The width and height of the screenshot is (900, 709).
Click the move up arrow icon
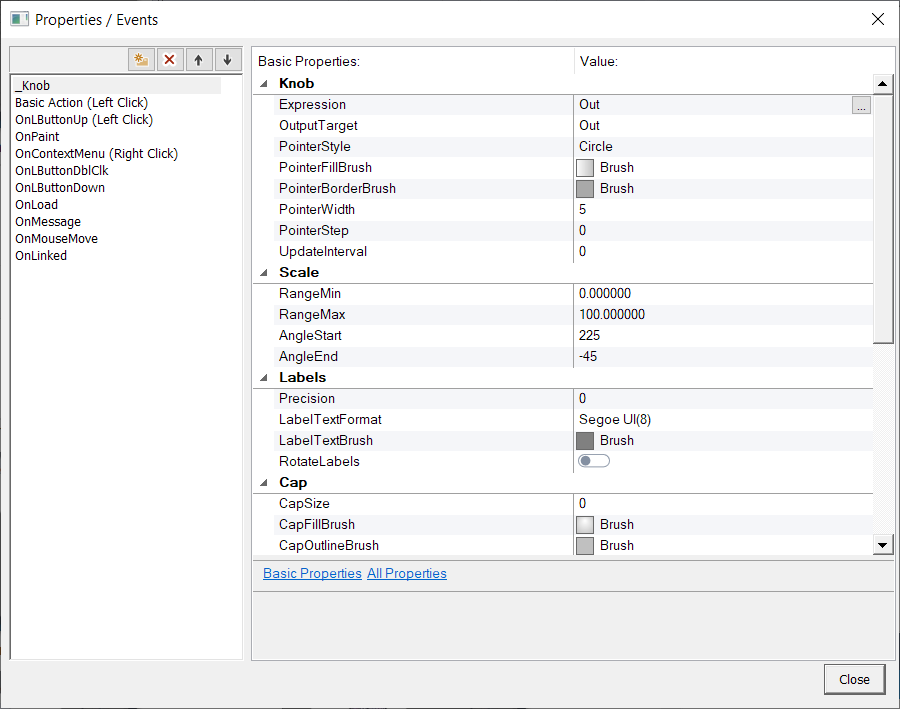198,60
